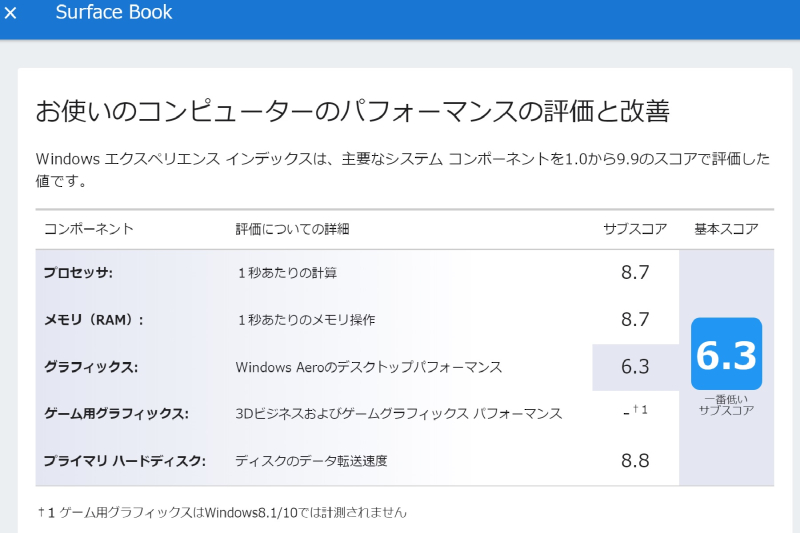Click the ディスクのデータ転送速度 detail text
The width and height of the screenshot is (800, 533).
pyautogui.click(x=311, y=461)
